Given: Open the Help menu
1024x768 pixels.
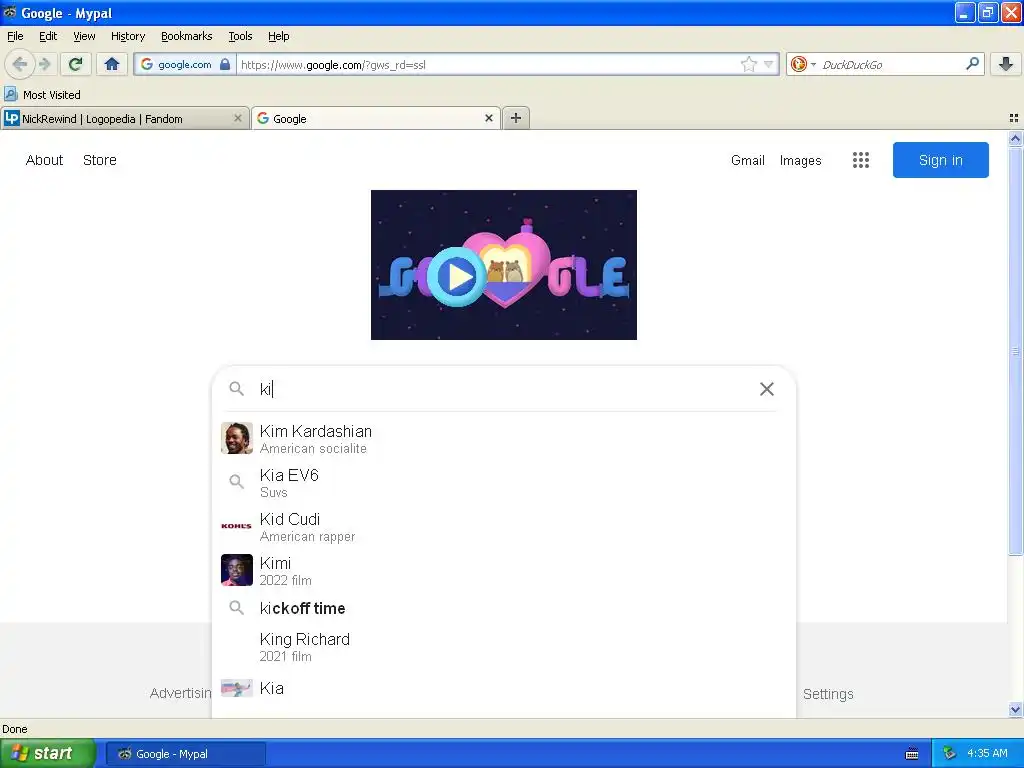Looking at the screenshot, I should (x=279, y=36).
